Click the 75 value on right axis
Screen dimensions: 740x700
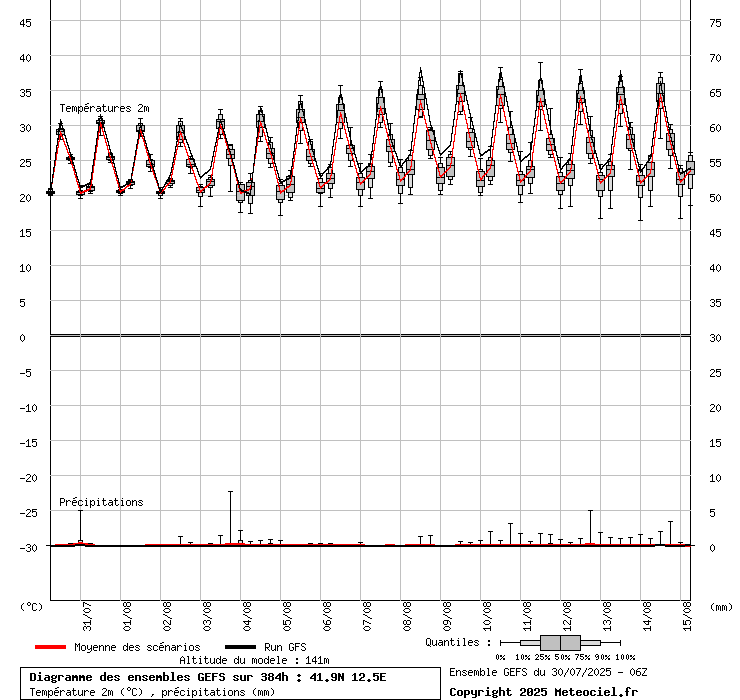coord(715,23)
